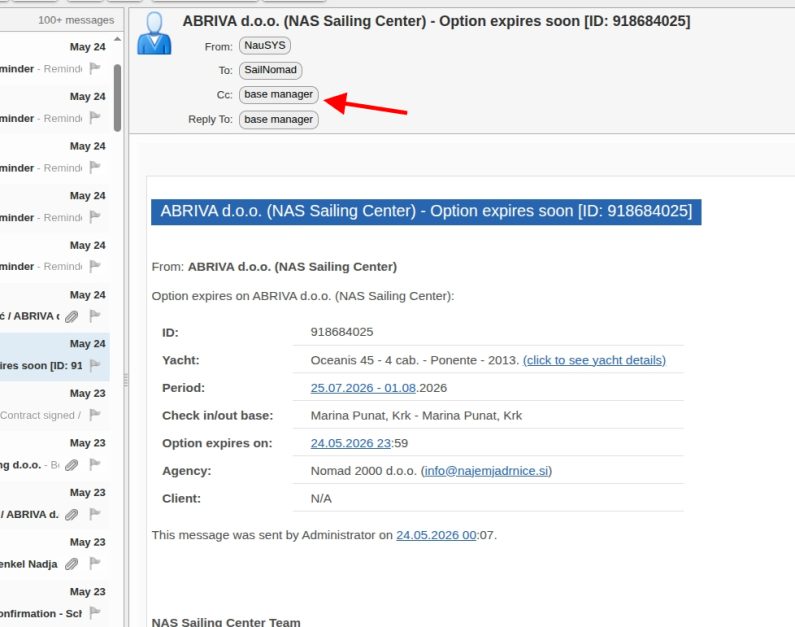Open the 'ng d.o.o.' message
This screenshot has width=795, height=627.
[x=53, y=456]
